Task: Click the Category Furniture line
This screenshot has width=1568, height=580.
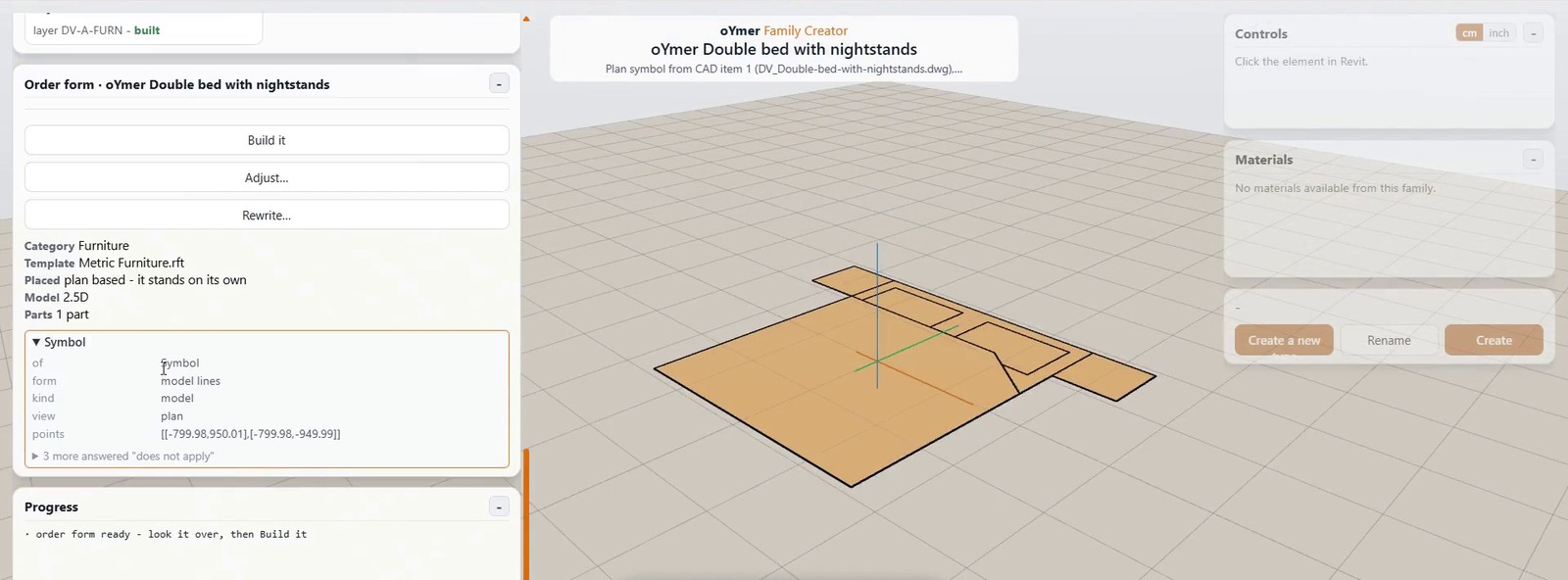Action: coord(76,246)
